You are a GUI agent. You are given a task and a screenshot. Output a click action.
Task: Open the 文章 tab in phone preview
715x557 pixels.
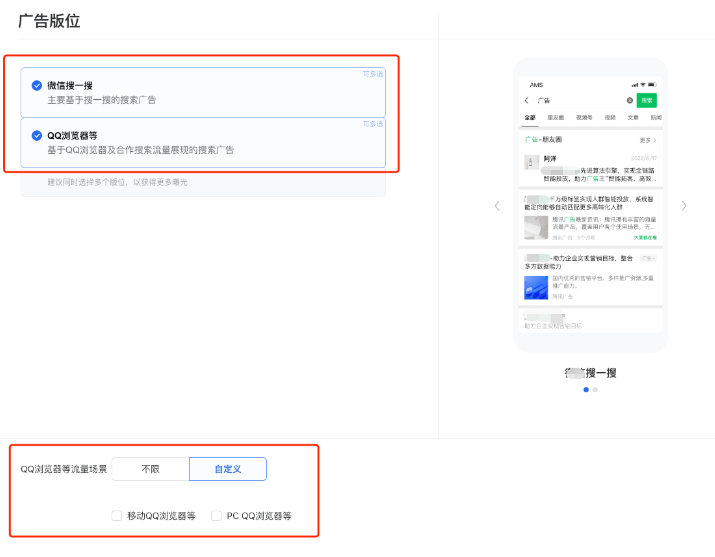click(x=633, y=118)
